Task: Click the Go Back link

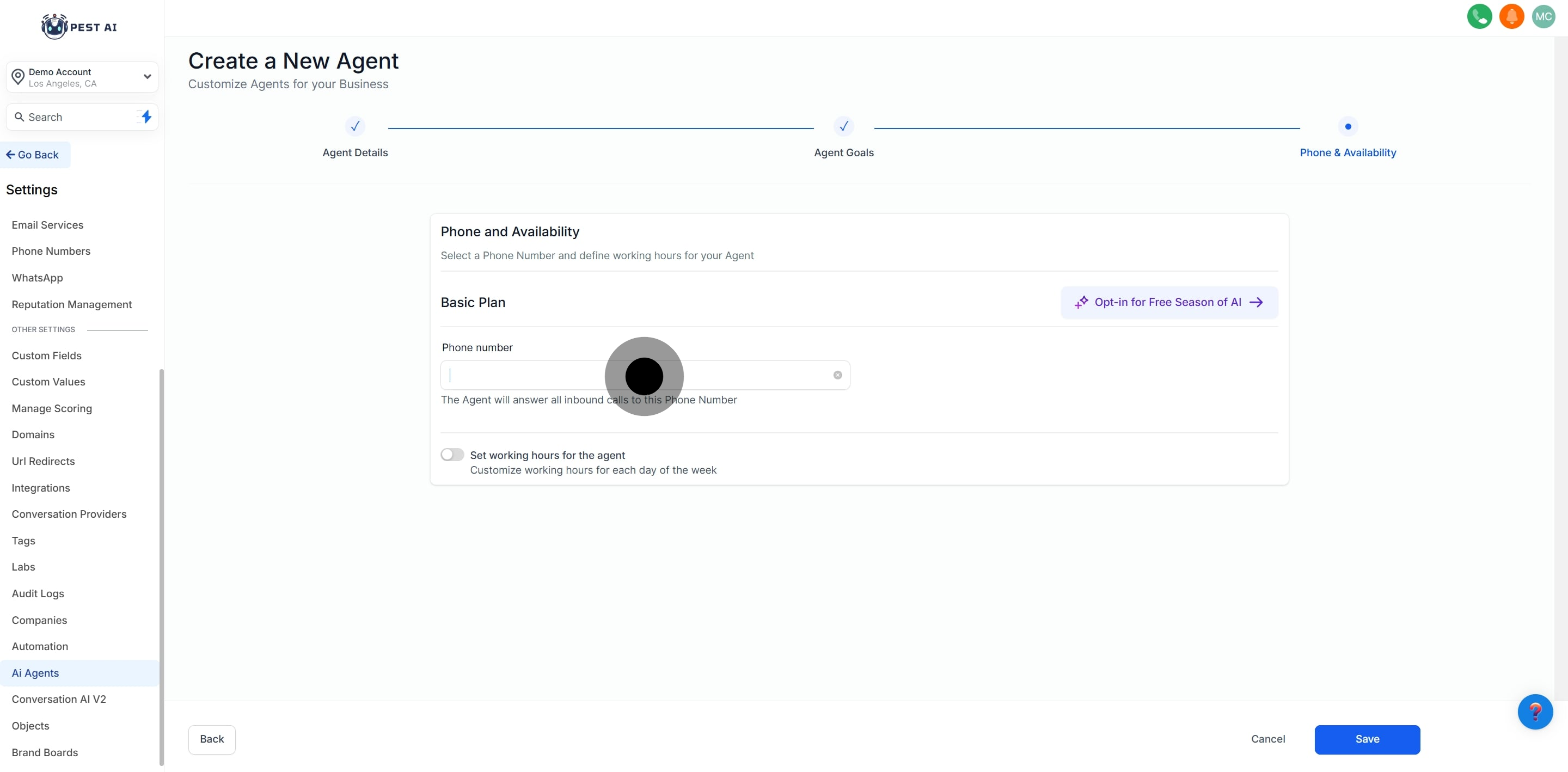Action: point(33,155)
